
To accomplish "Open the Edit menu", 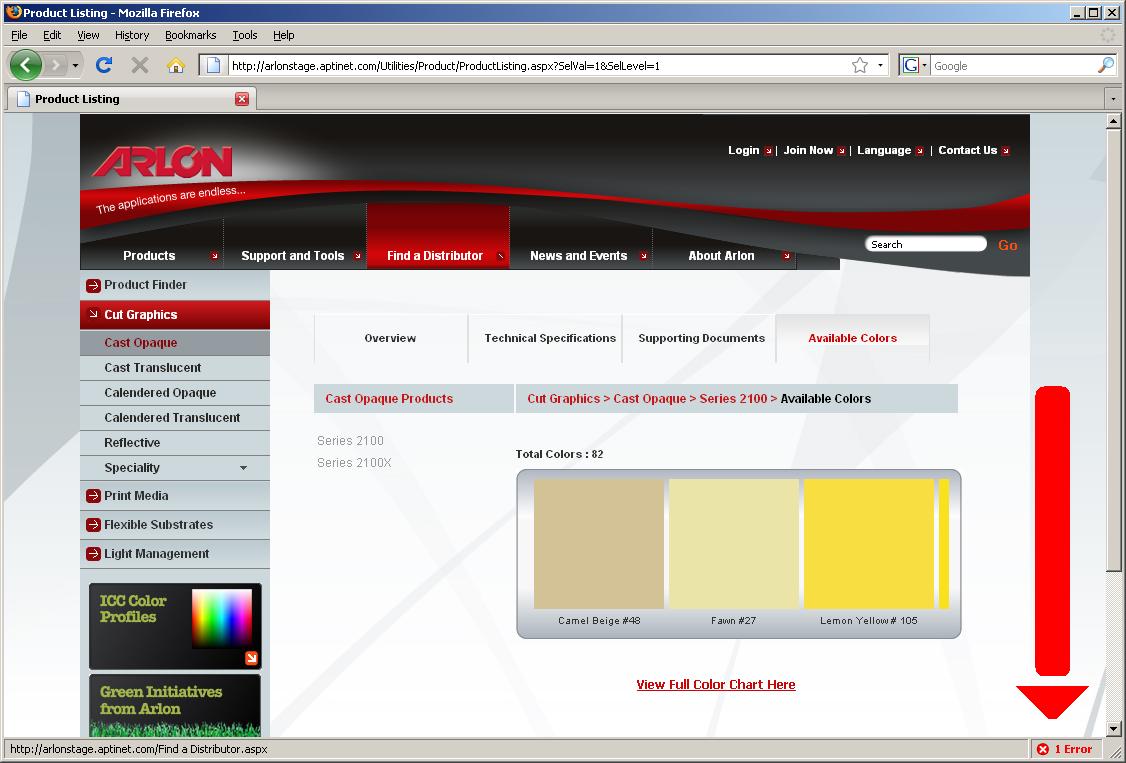I will click(52, 35).
